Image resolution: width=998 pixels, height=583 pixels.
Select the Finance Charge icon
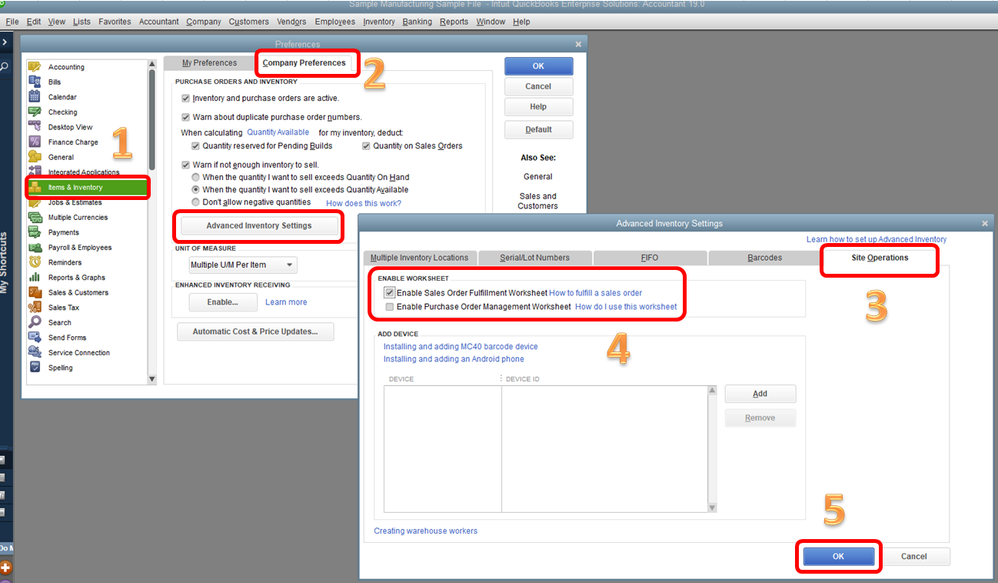click(x=35, y=142)
